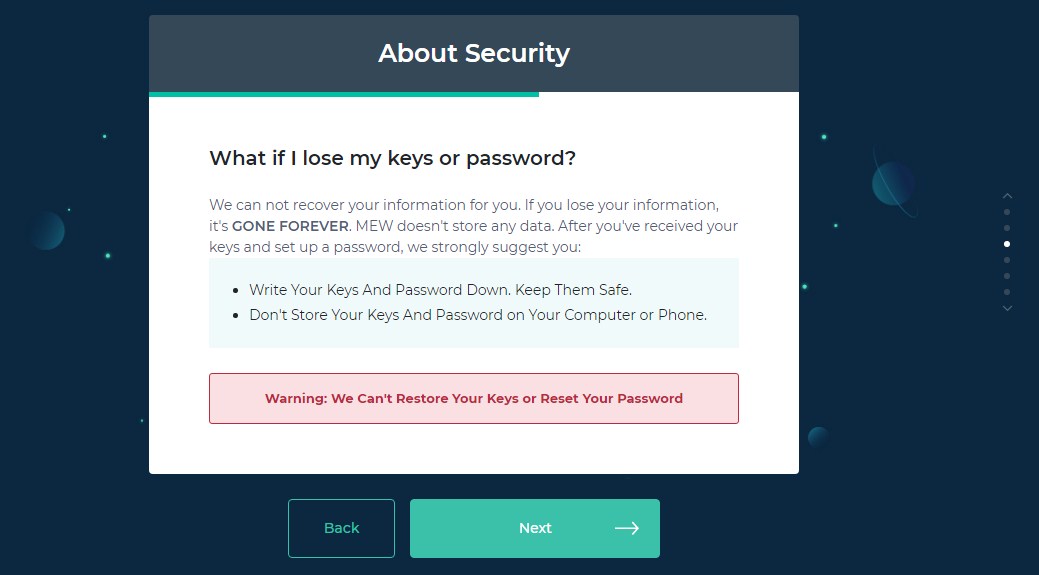This screenshot has height=575, width=1039.
Task: Go to the Next security slide
Action: point(535,528)
